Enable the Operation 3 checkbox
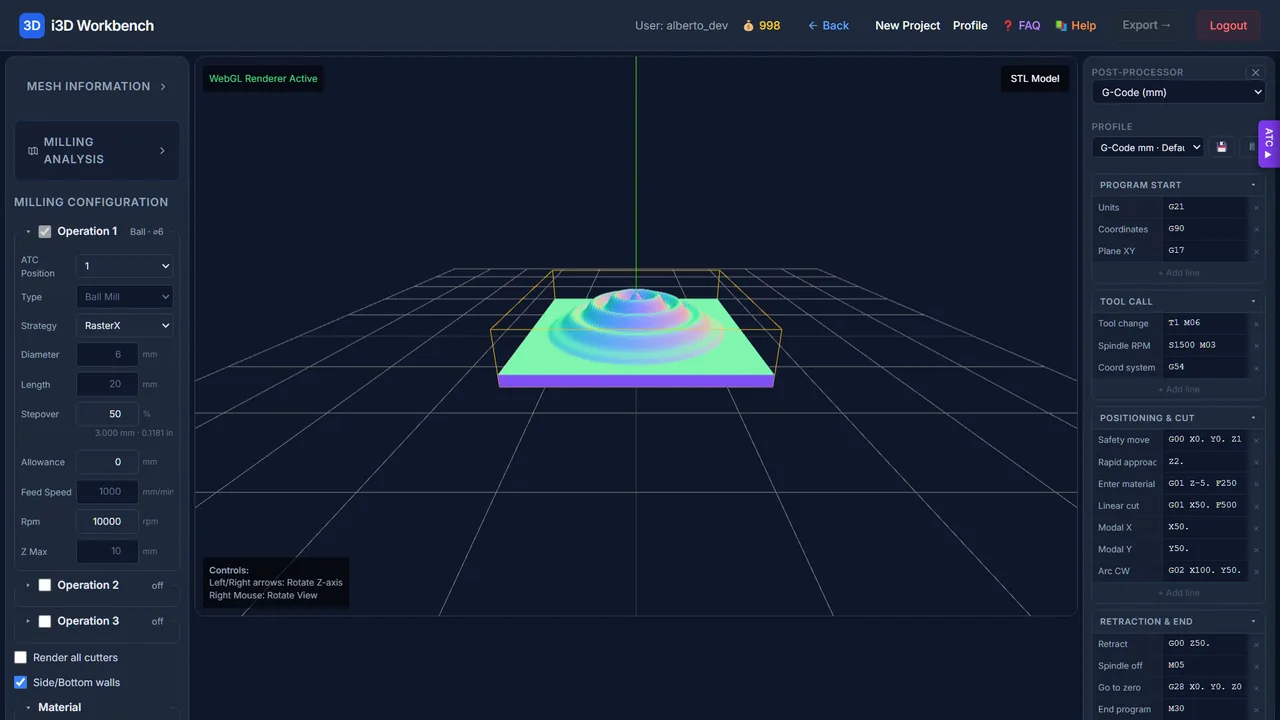The image size is (1280, 720). point(44,622)
